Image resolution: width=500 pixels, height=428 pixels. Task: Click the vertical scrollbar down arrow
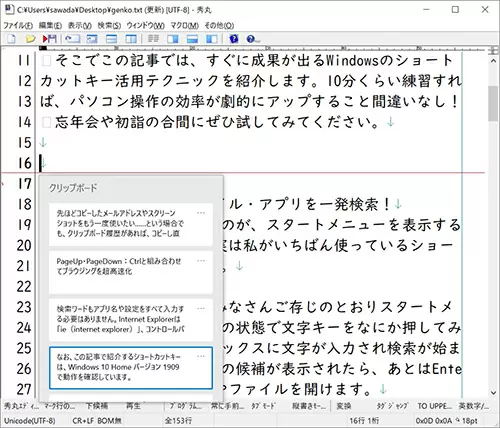pyautogui.click(x=493, y=393)
